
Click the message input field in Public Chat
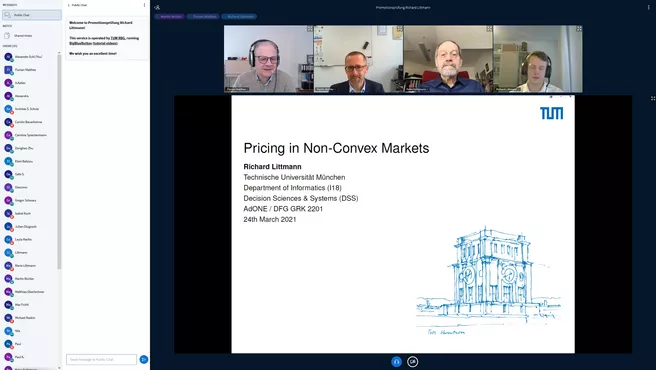pyautogui.click(x=101, y=359)
